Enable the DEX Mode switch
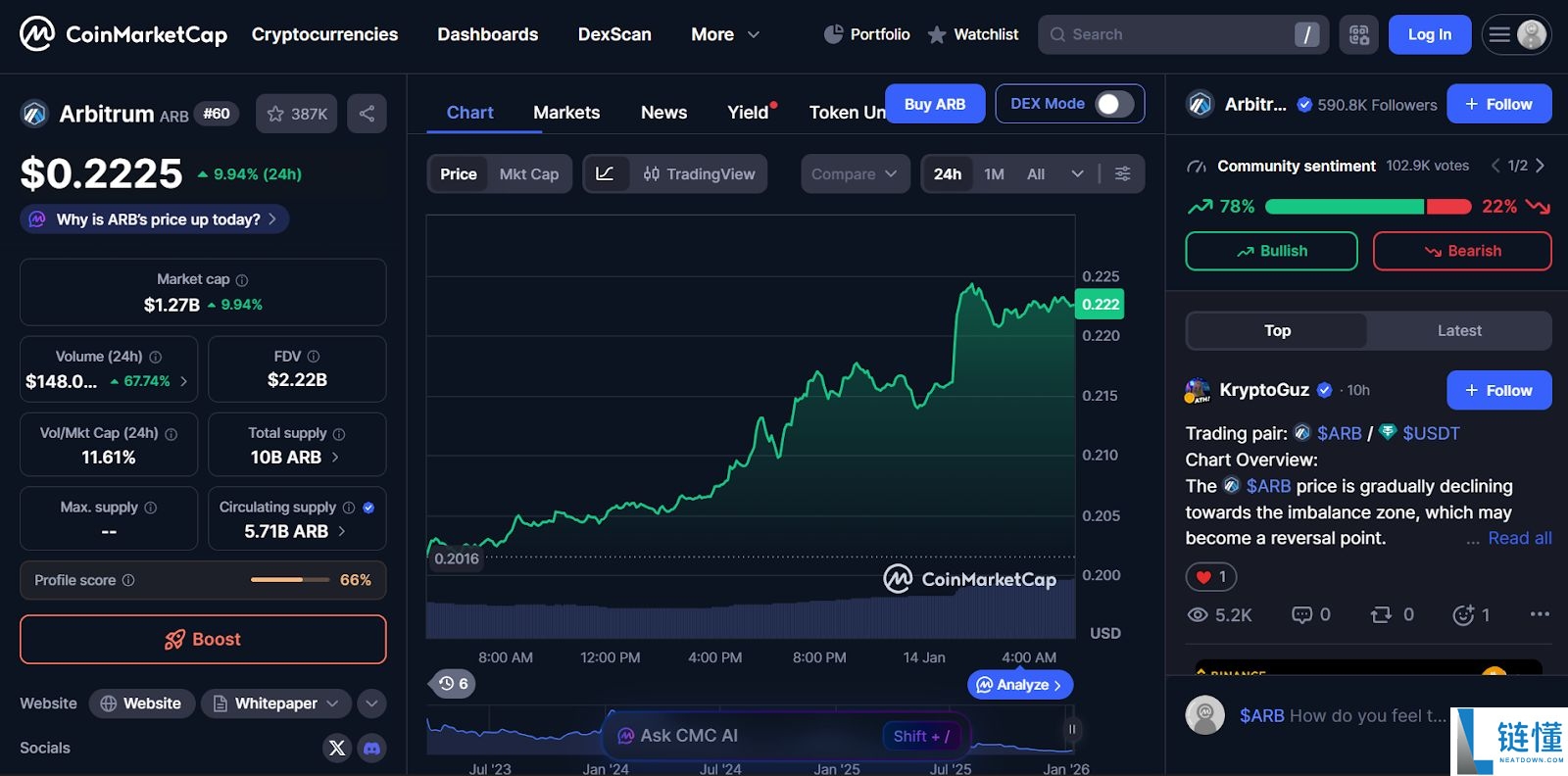 click(x=1114, y=104)
